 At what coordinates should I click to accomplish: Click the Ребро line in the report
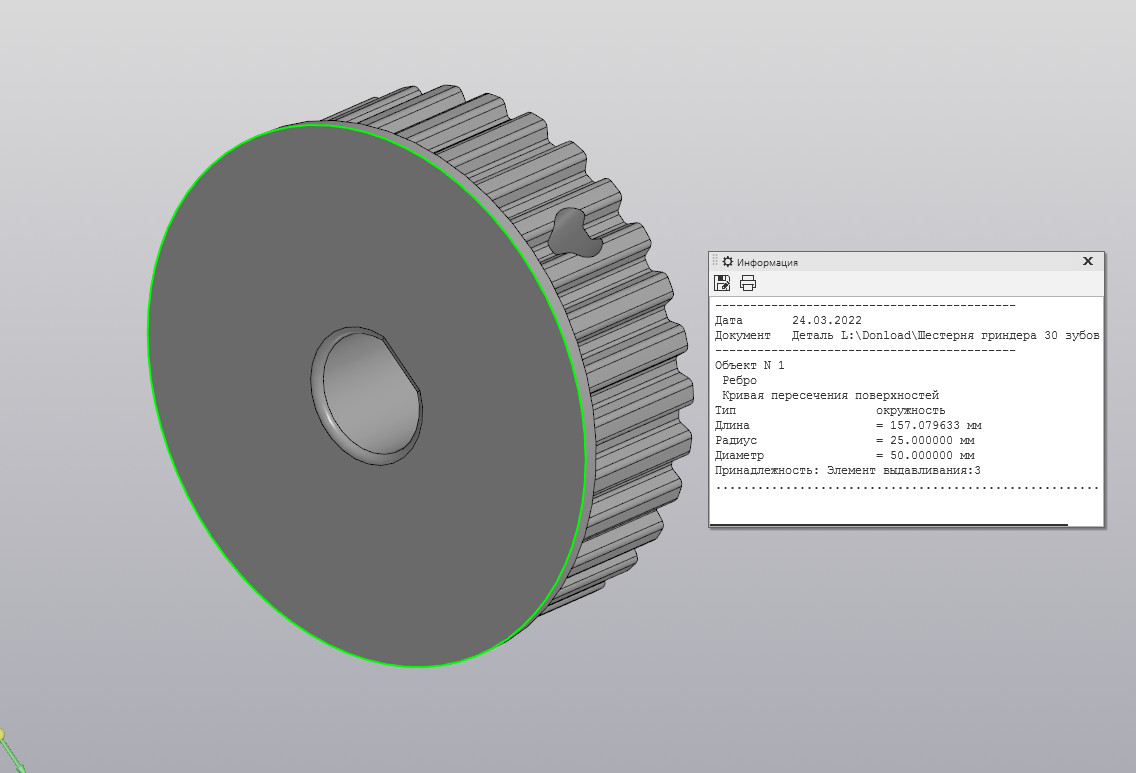[x=739, y=380]
